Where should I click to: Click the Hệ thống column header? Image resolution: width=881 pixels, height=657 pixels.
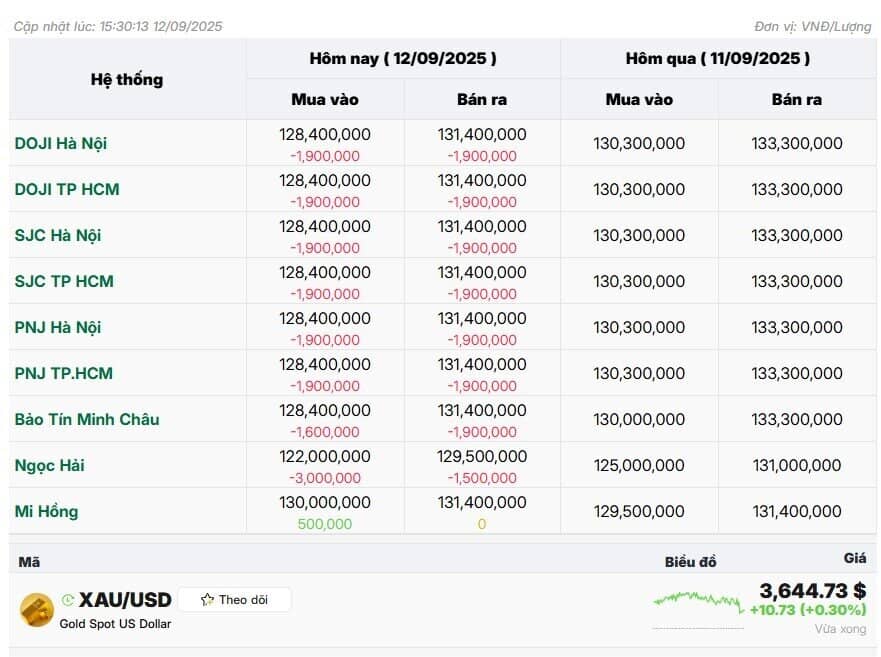pyautogui.click(x=127, y=79)
